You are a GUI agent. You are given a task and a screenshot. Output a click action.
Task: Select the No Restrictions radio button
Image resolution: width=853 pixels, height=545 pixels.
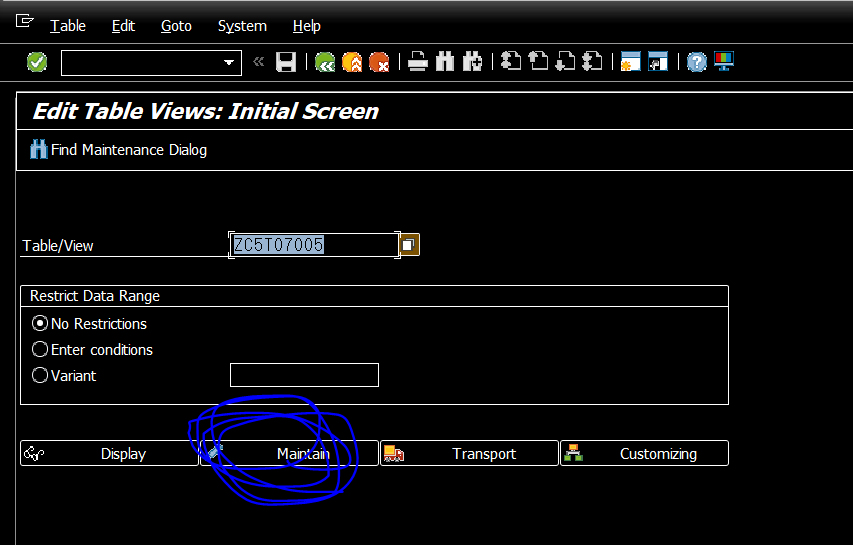click(40, 323)
